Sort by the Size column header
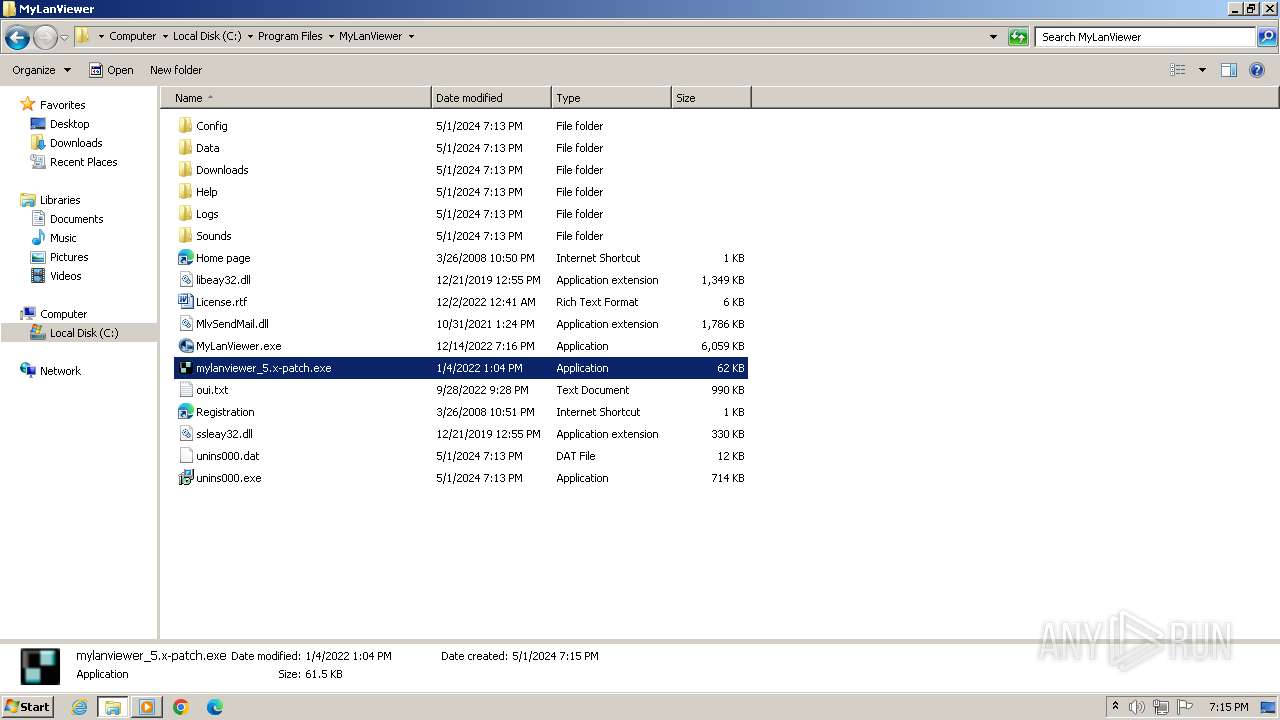This screenshot has height=720, width=1280. click(x=711, y=98)
